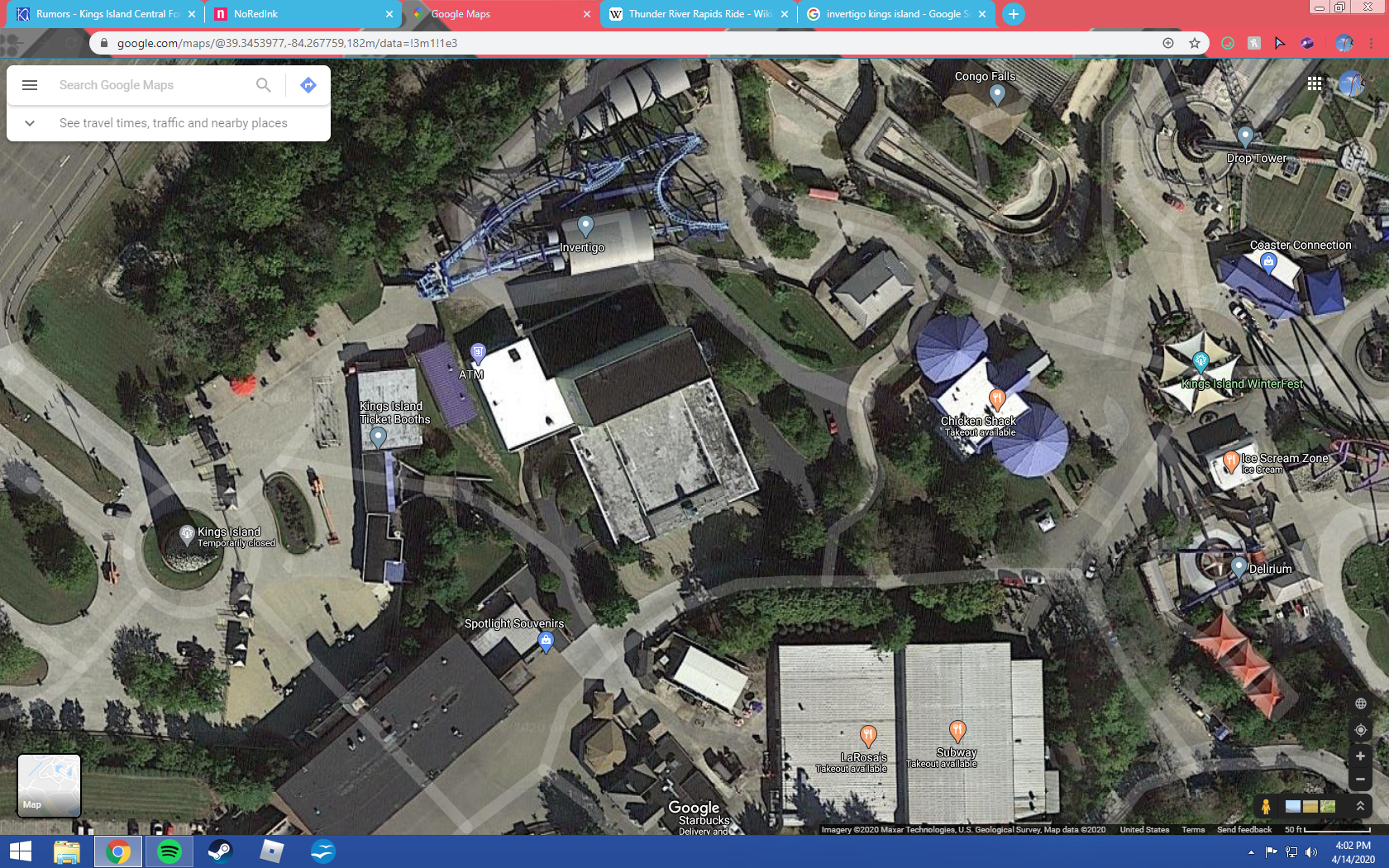The image size is (1389, 868).
Task: Zoom out with the minus button
Action: click(1361, 780)
